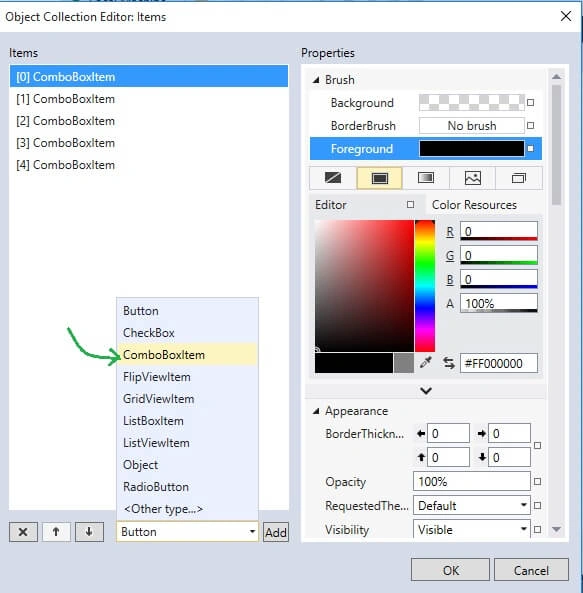Choose FlipViewItem from the type list
This screenshot has height=593, width=583.
click(188, 377)
